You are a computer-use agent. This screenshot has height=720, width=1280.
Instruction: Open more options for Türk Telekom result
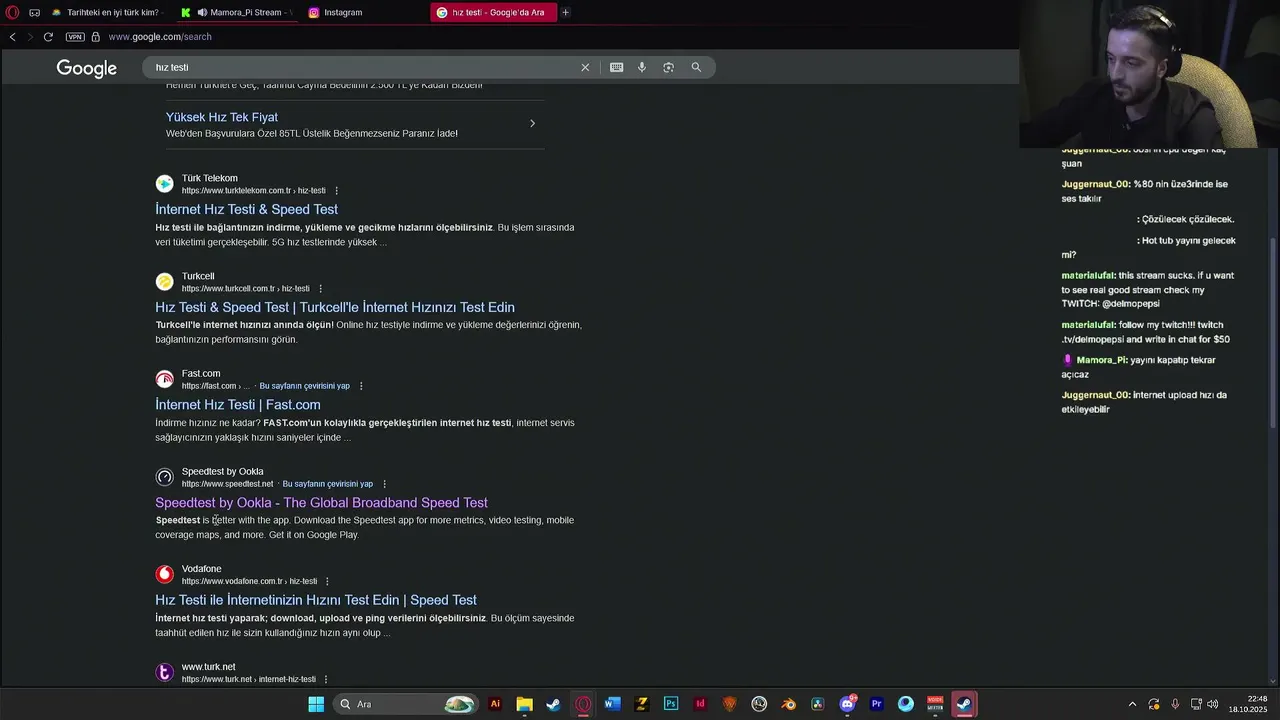tap(336, 191)
